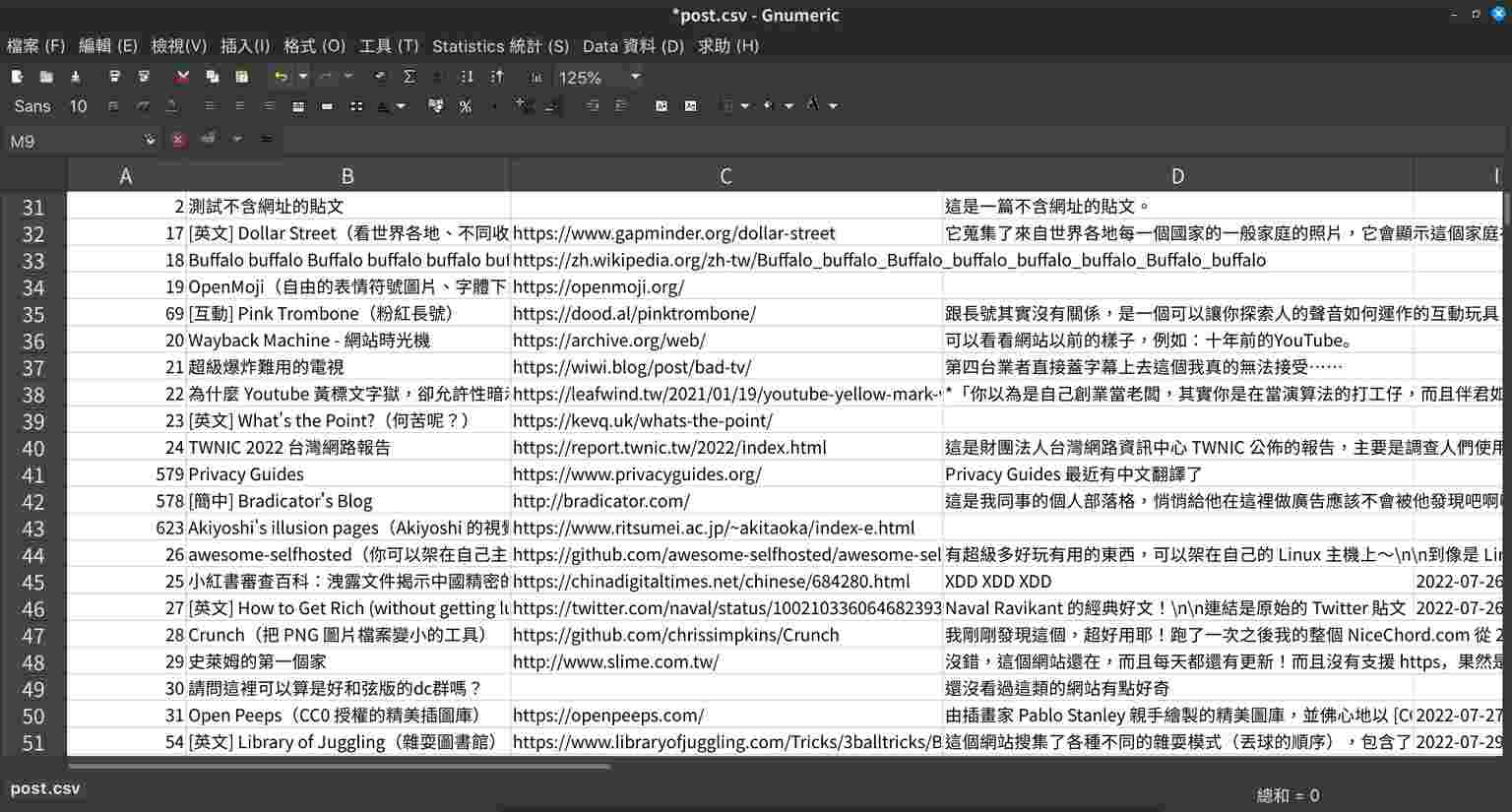The height and width of the screenshot is (812, 1512).
Task: Undo last action with Undo arrow
Action: (x=281, y=77)
